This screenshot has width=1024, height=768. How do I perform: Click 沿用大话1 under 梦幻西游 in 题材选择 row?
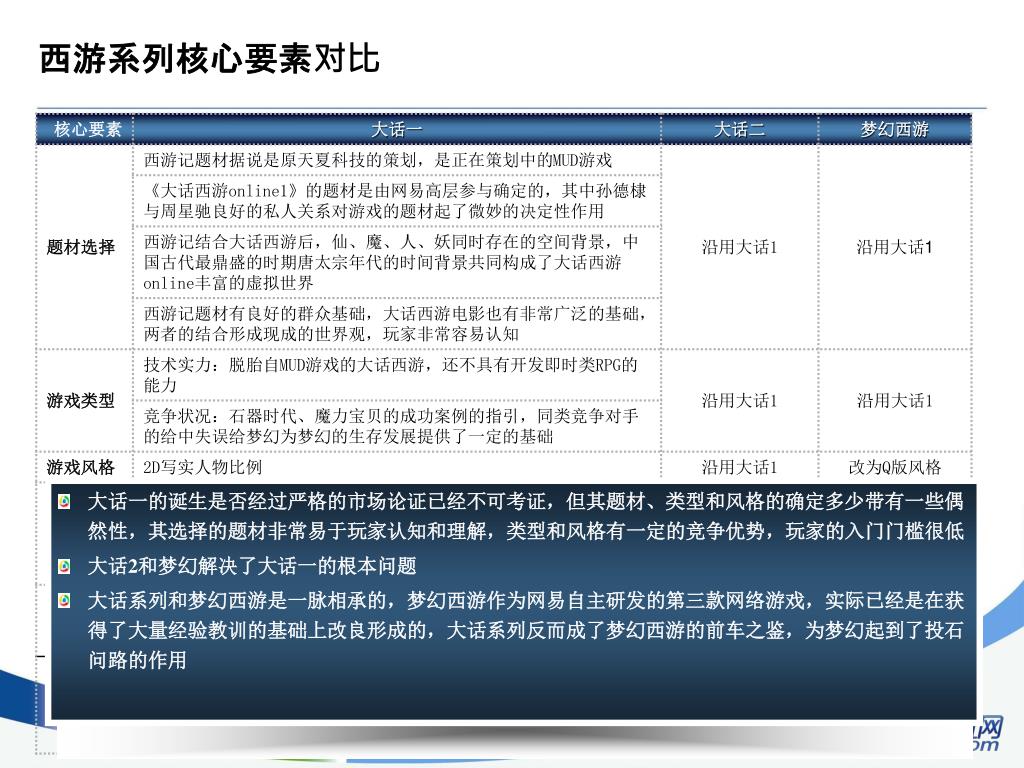coord(895,247)
